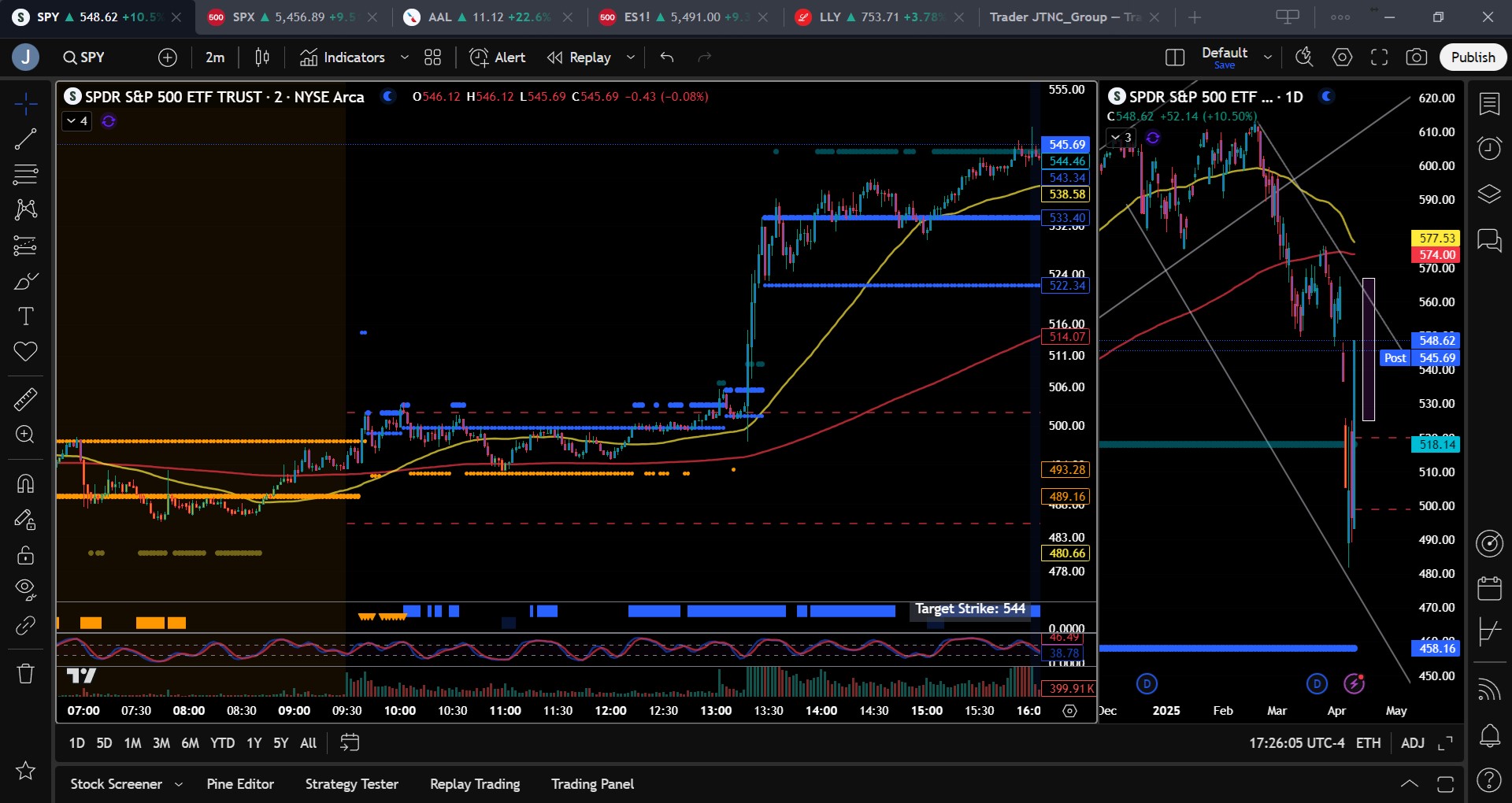The image size is (1512, 803).
Task: Open the watchlist panel icon
Action: [x=1489, y=103]
